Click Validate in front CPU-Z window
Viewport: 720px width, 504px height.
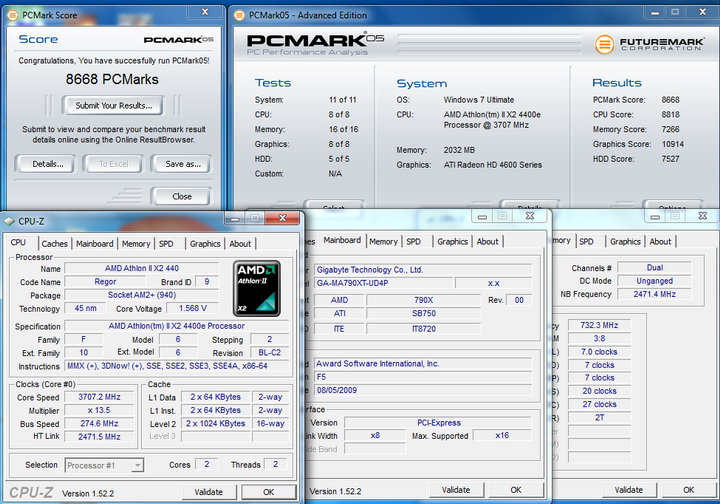click(x=208, y=492)
